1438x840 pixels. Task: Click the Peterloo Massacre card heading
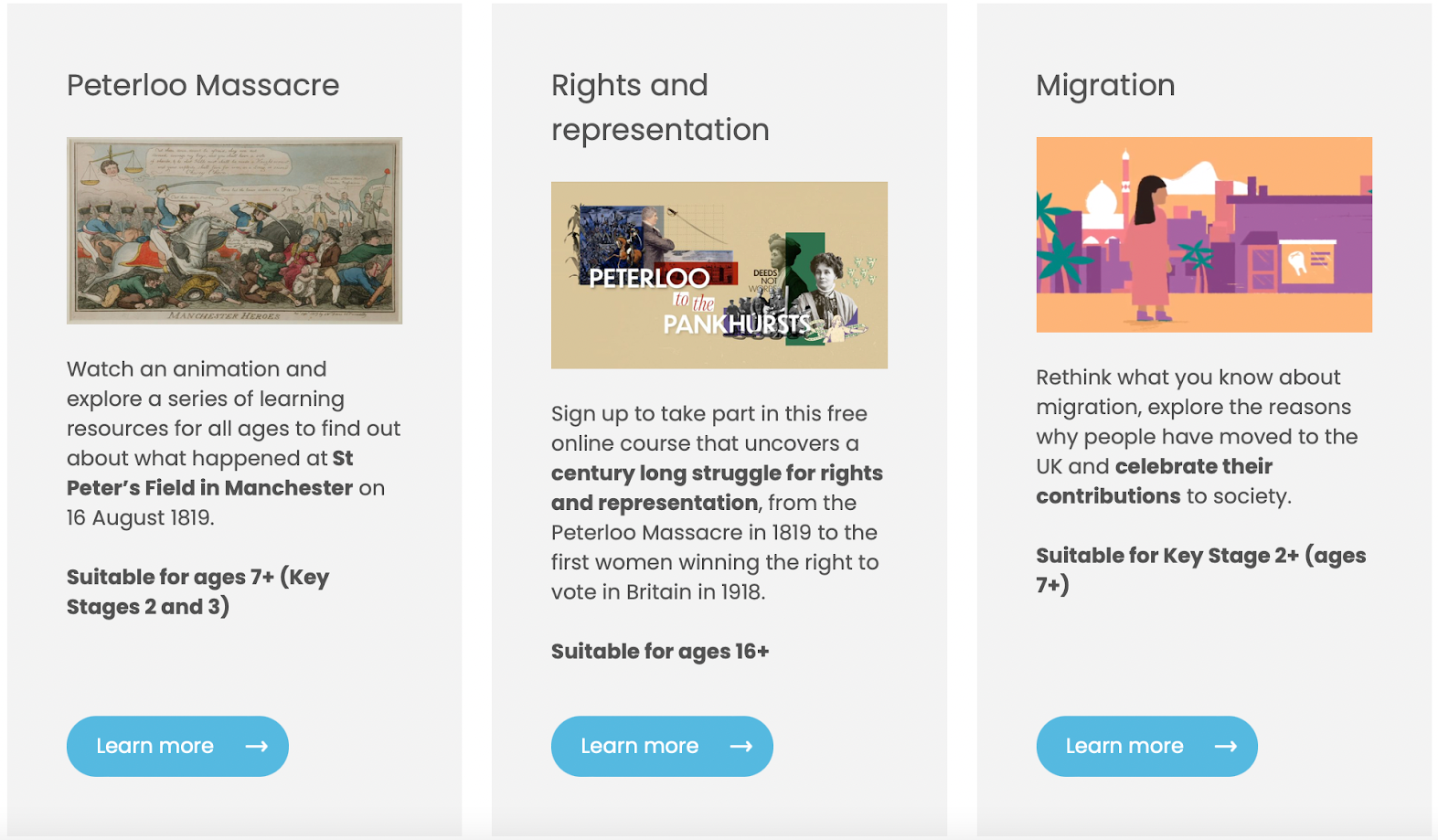click(203, 85)
